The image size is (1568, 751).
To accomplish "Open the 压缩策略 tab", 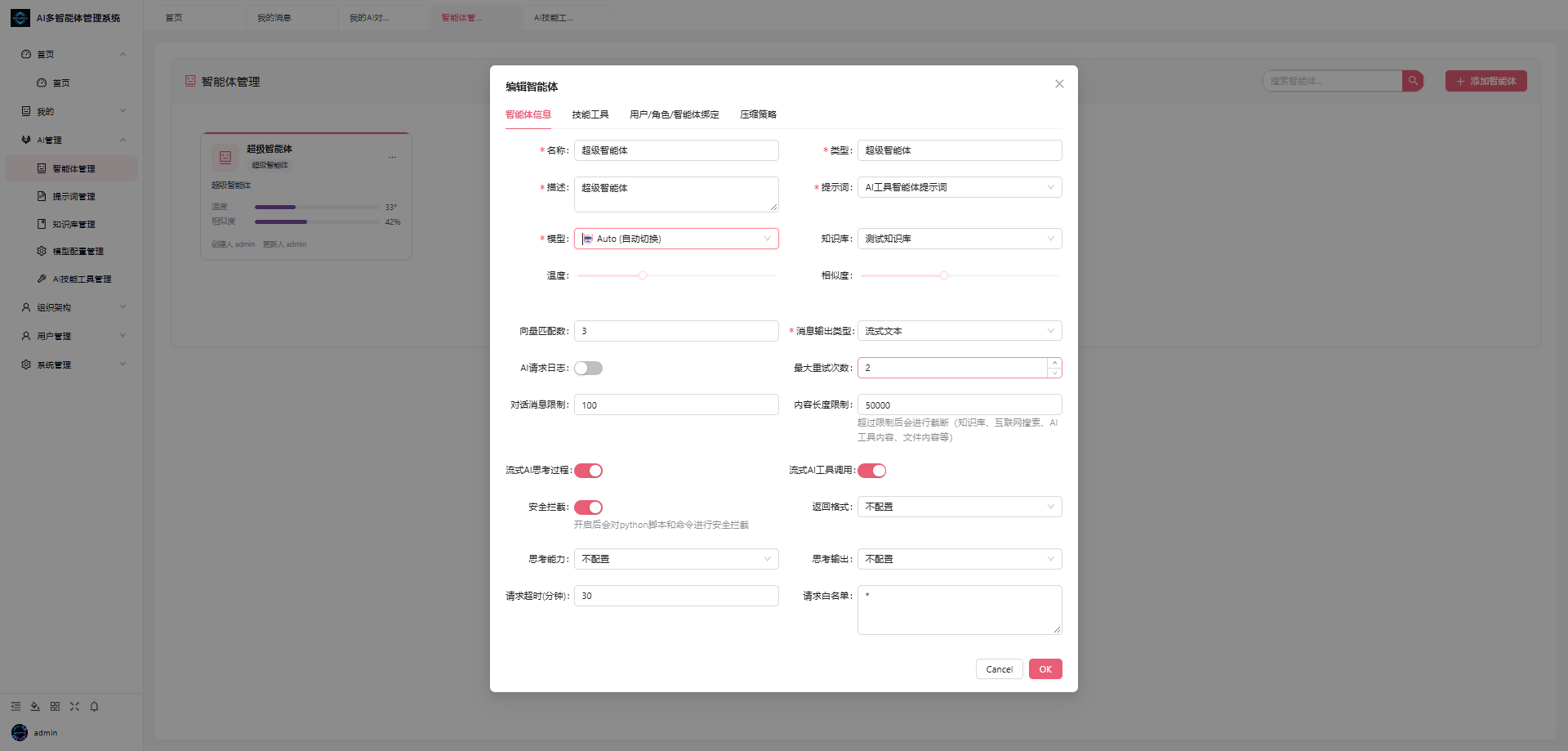I will pos(758,114).
